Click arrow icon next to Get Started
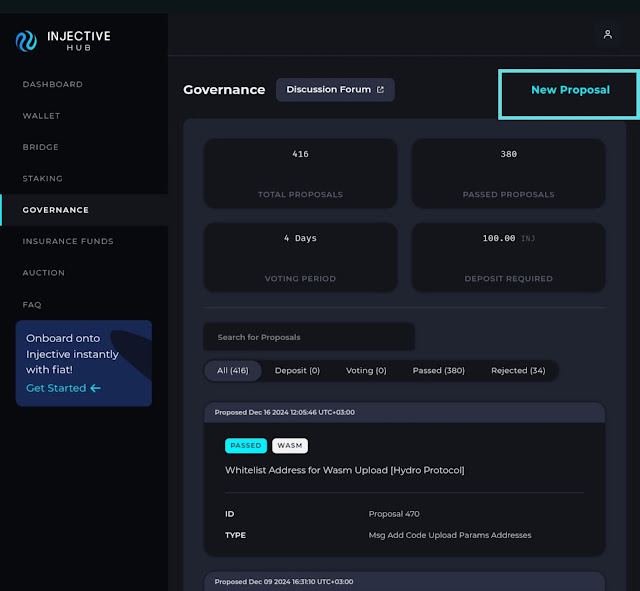 coord(96,388)
